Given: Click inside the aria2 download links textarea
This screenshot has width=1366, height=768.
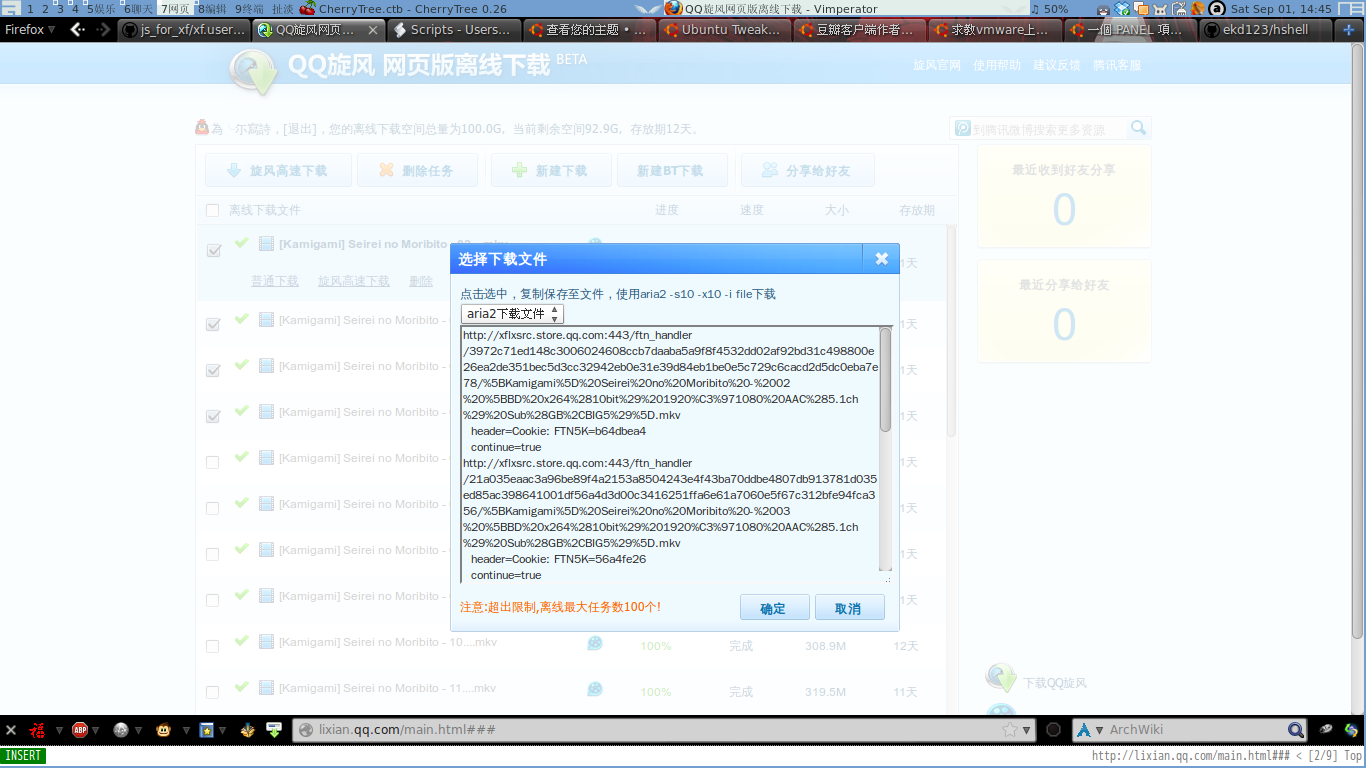Looking at the screenshot, I should (670, 454).
